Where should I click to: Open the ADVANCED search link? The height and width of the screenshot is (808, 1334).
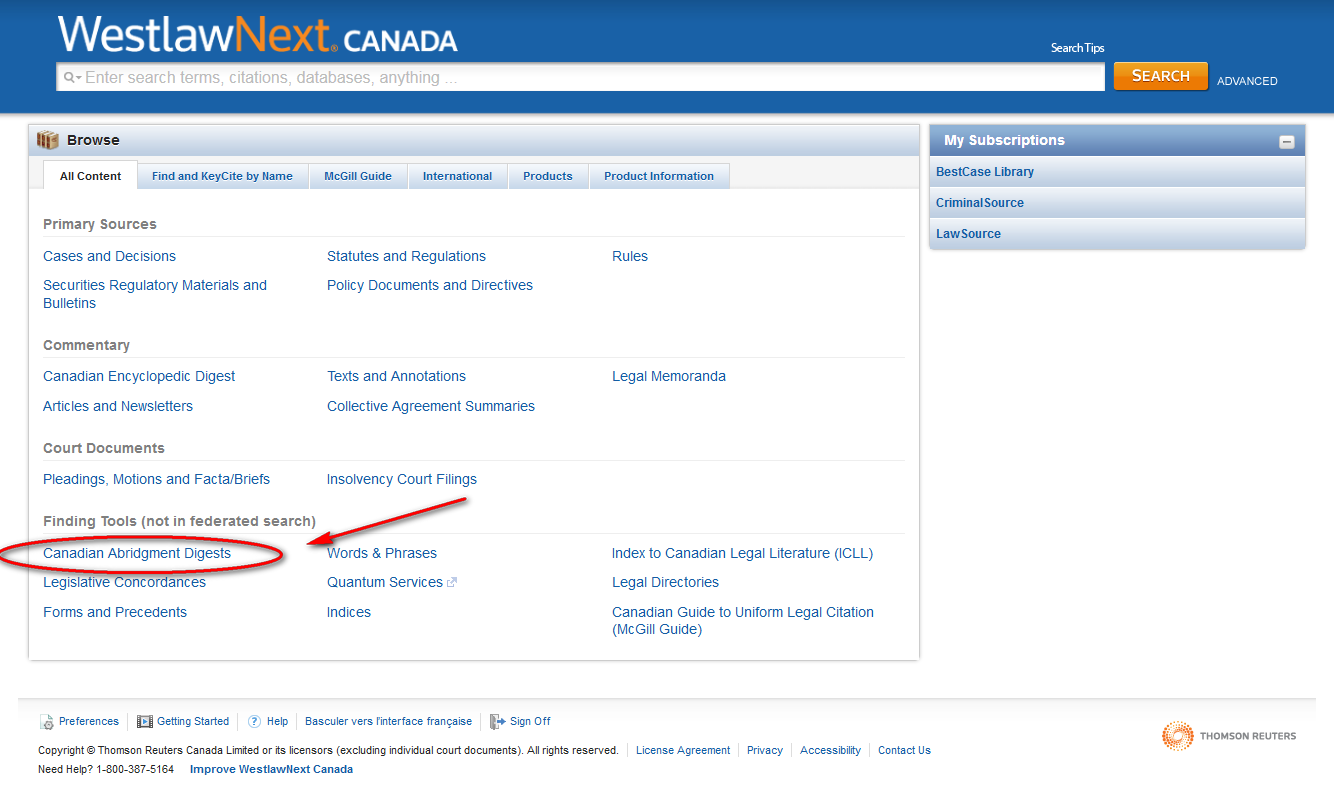tap(1247, 81)
